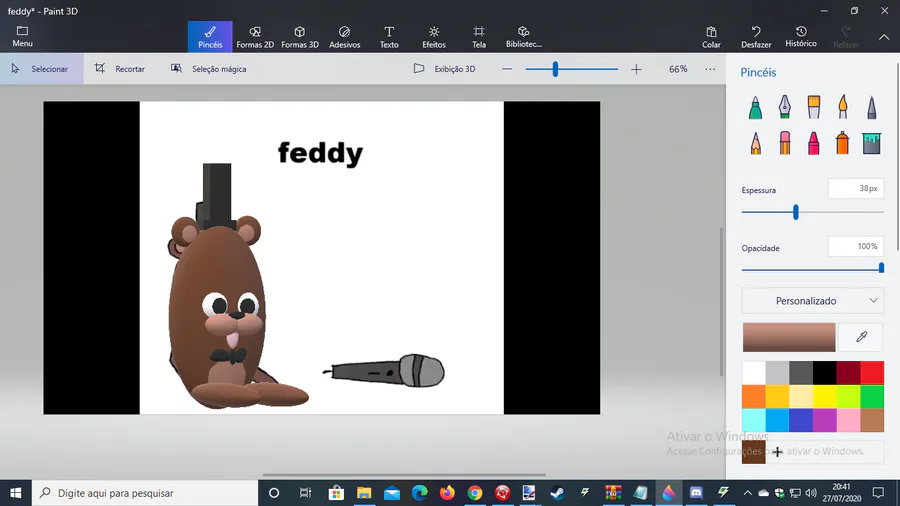The height and width of the screenshot is (506, 900).
Task: Click the feddy text on canvas
Action: point(320,153)
